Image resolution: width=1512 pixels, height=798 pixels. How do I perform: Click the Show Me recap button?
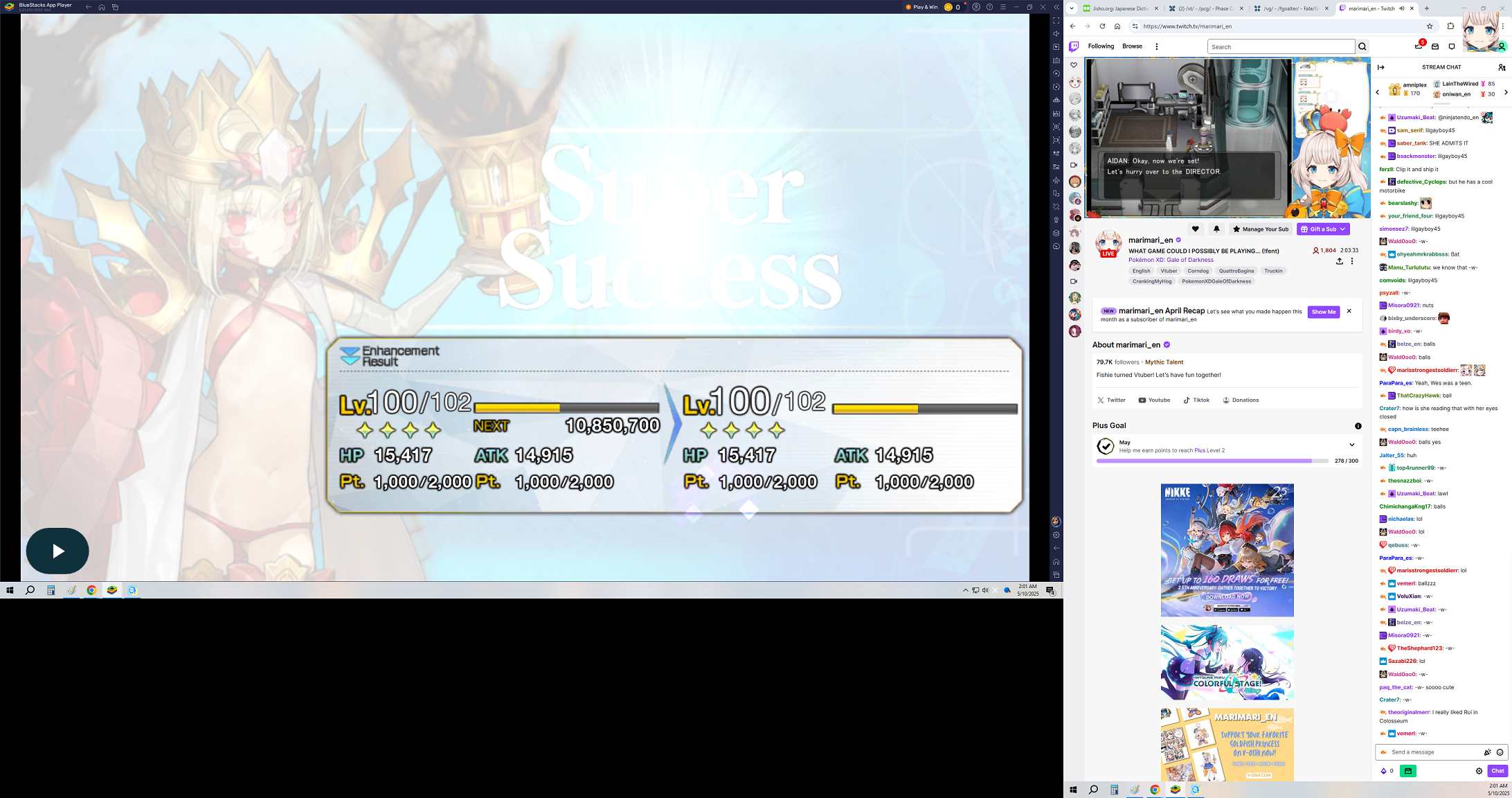click(x=1323, y=312)
